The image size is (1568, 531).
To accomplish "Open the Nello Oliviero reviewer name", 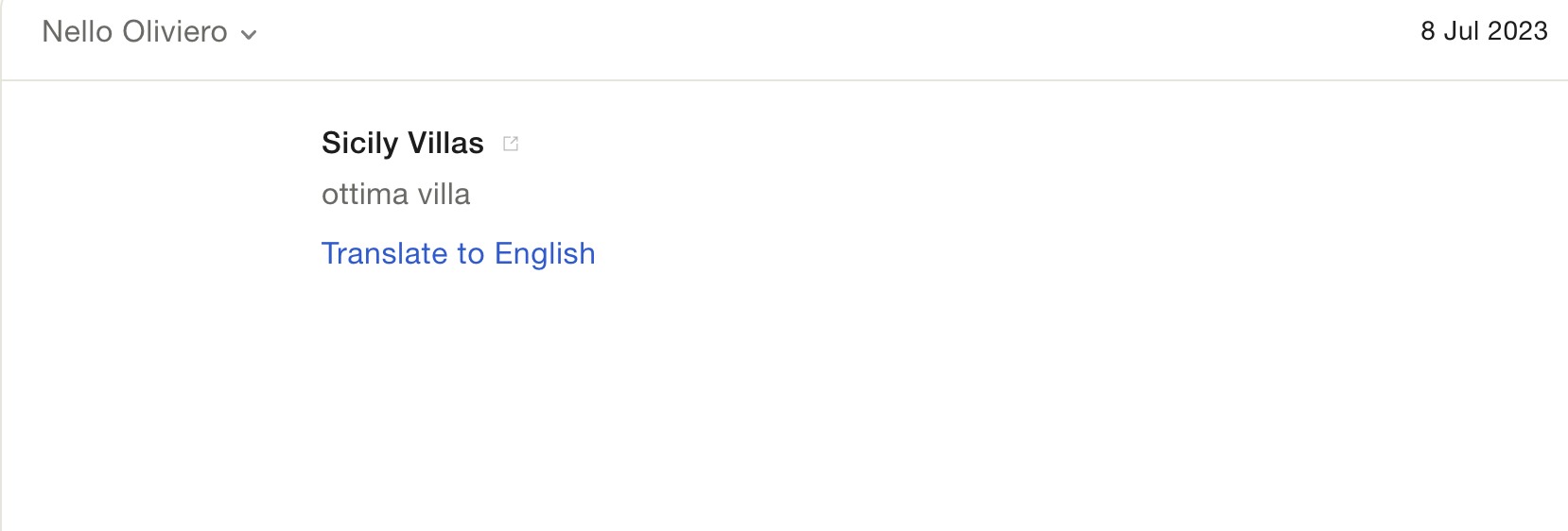I will coord(134,32).
